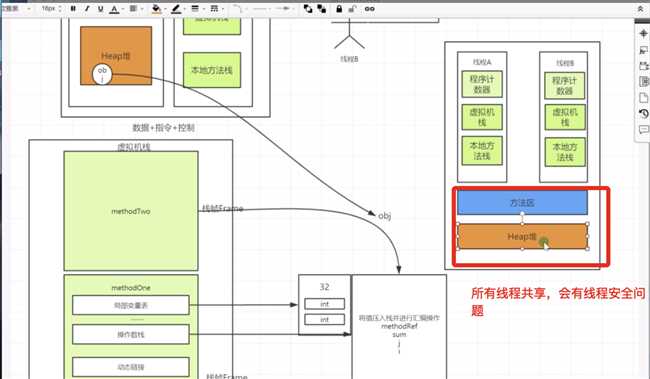Click the 线程B stick figure label

coord(349,59)
